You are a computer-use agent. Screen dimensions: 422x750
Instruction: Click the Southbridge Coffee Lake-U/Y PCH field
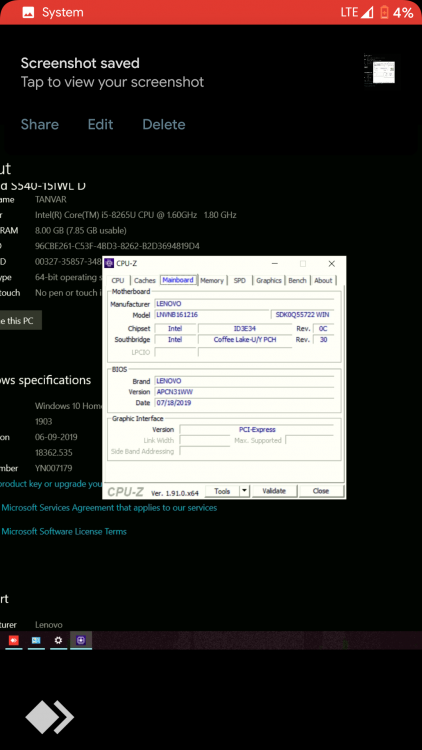click(x=245, y=340)
